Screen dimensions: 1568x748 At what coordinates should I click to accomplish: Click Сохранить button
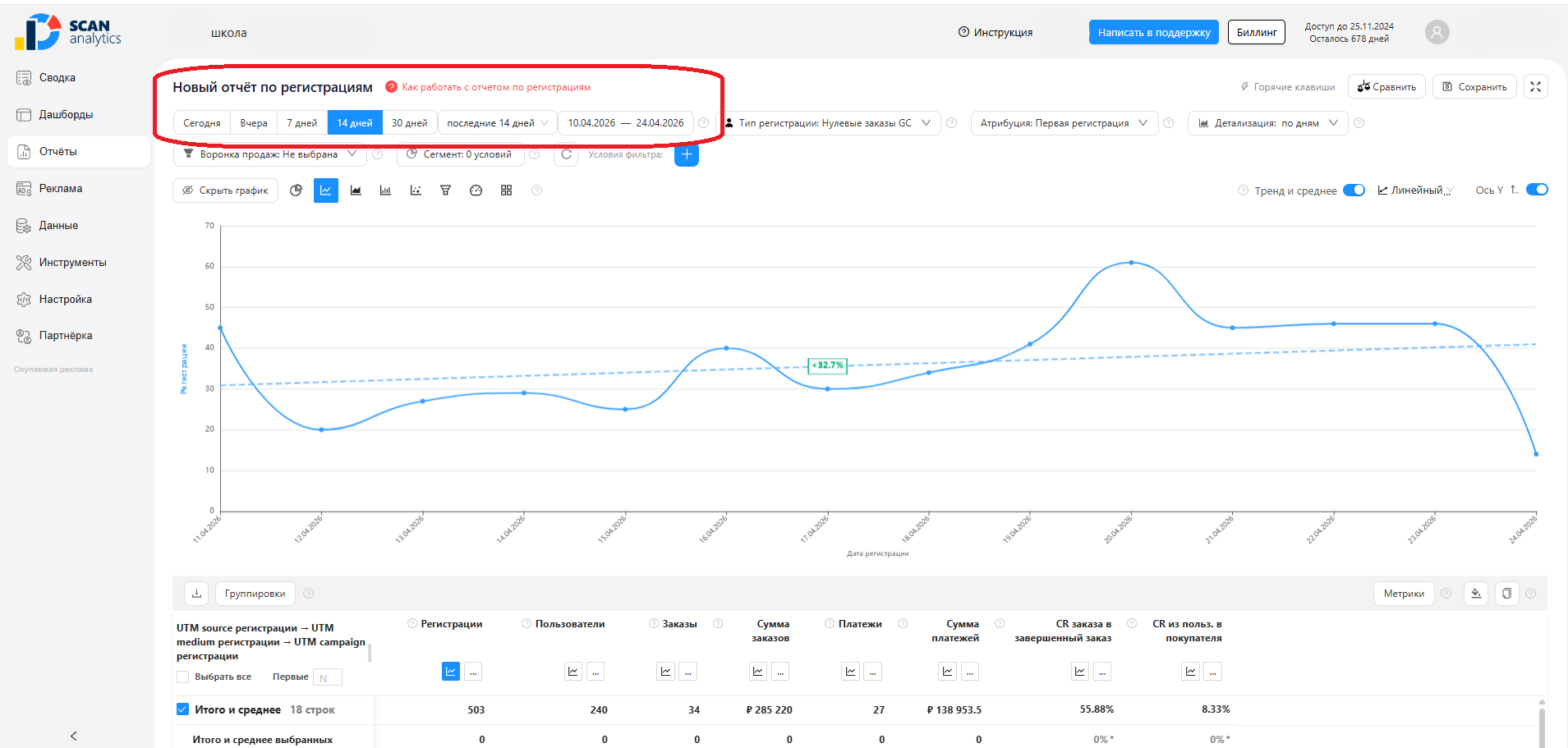[1475, 86]
